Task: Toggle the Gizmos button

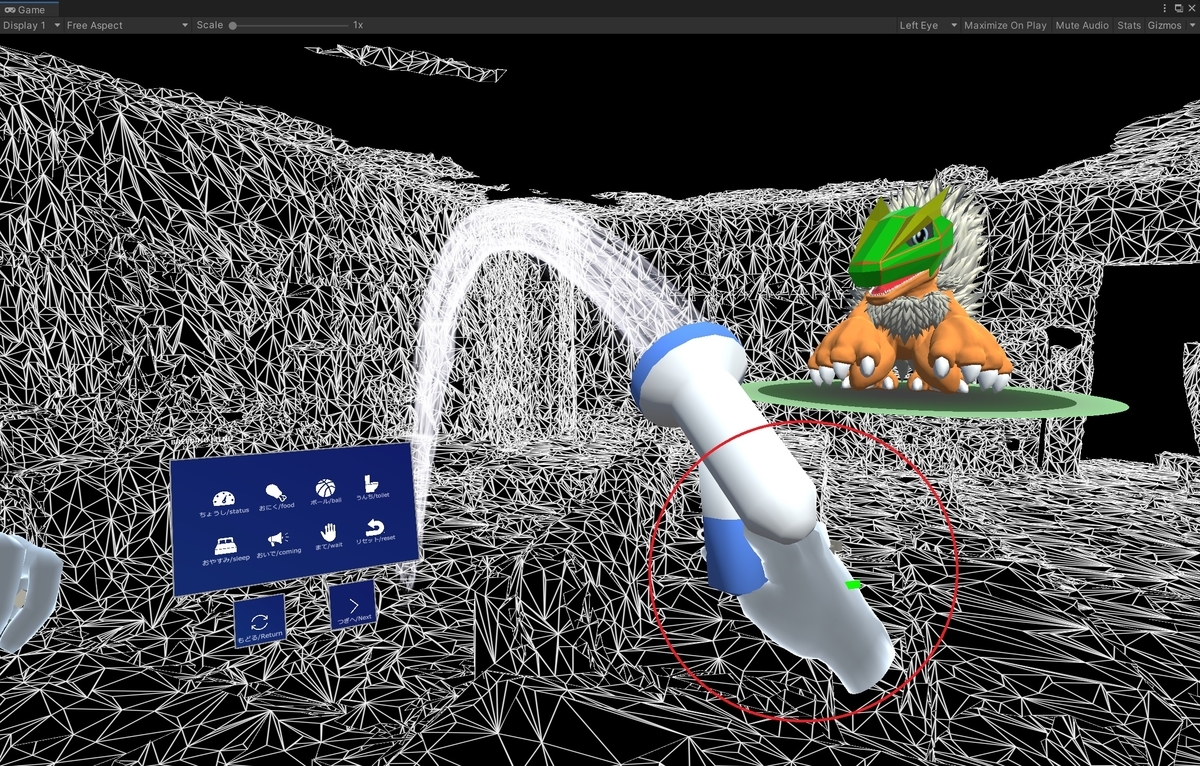Action: [x=1164, y=25]
